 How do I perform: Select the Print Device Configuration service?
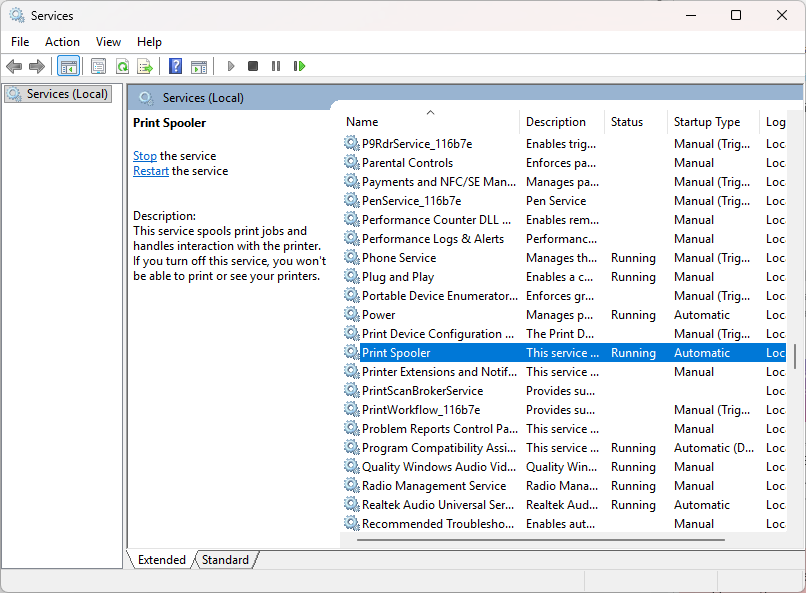[563, 333]
